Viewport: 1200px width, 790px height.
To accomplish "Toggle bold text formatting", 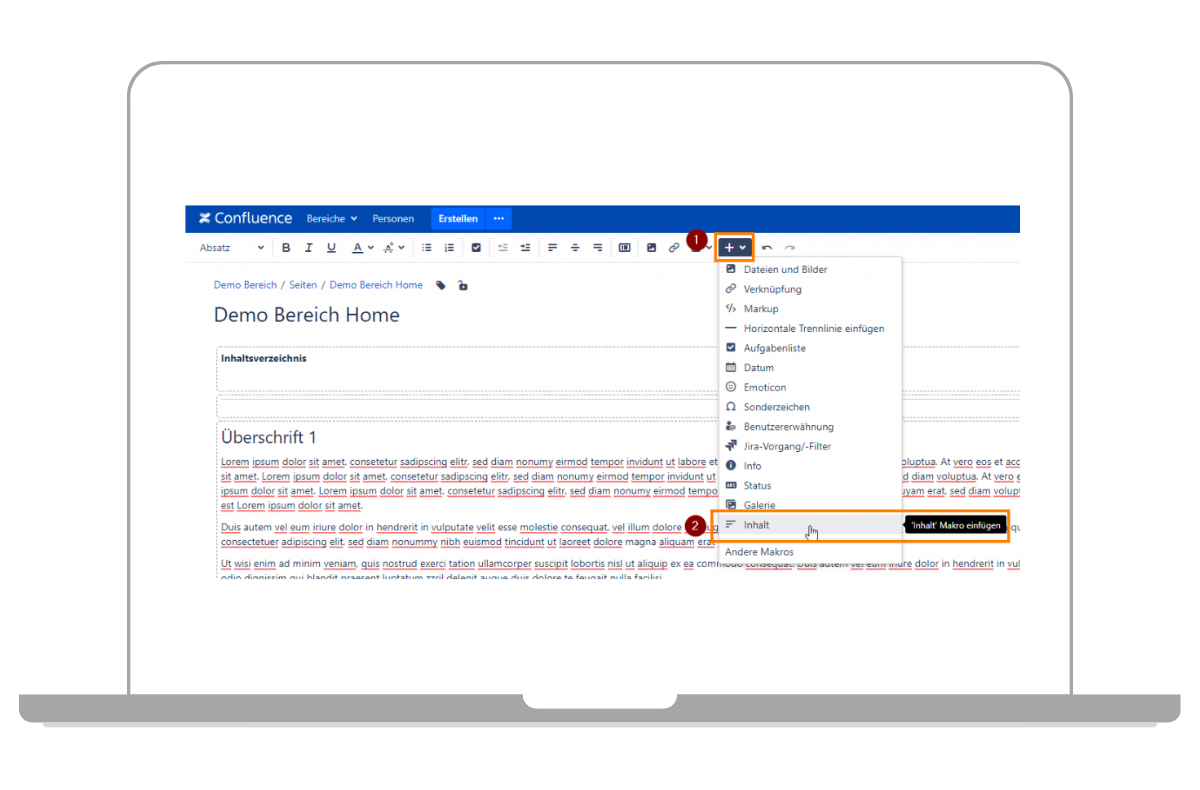I will (286, 248).
